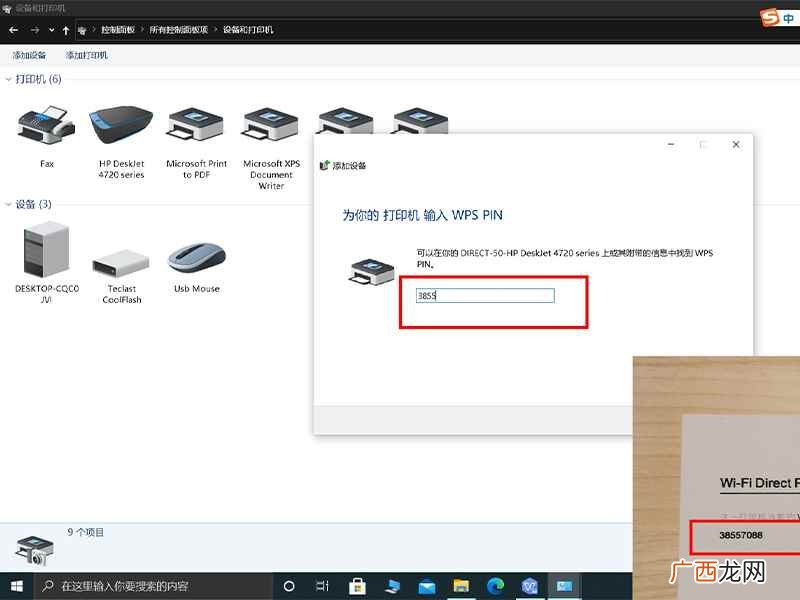Go forward with the navigation forward arrow
Viewport: 800px width, 600px height.
(x=35, y=30)
